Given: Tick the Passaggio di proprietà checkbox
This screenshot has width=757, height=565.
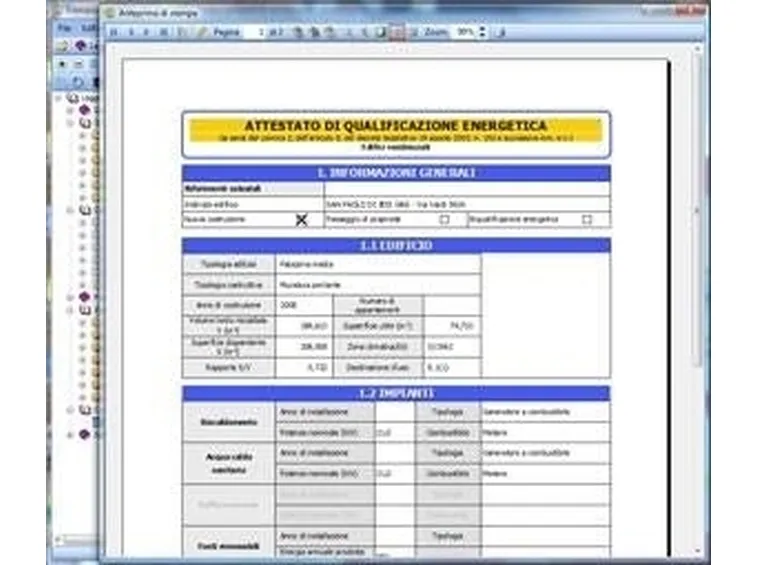Looking at the screenshot, I should tap(444, 219).
